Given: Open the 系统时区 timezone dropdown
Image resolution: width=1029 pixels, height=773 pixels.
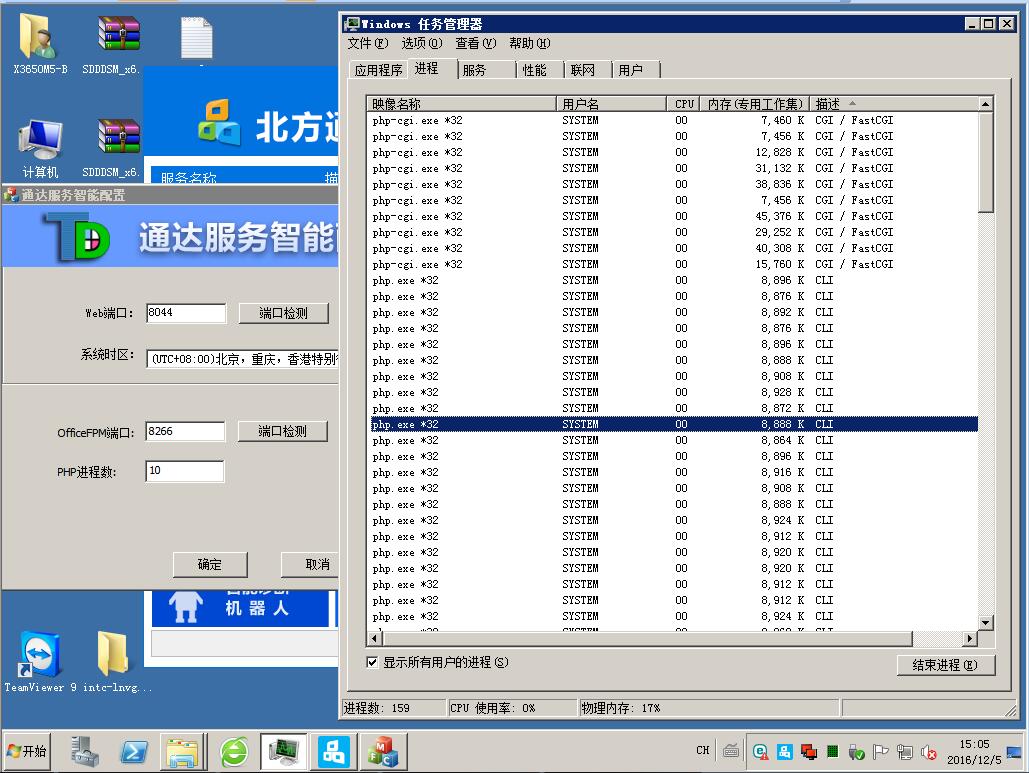Looking at the screenshot, I should pyautogui.click(x=242, y=358).
